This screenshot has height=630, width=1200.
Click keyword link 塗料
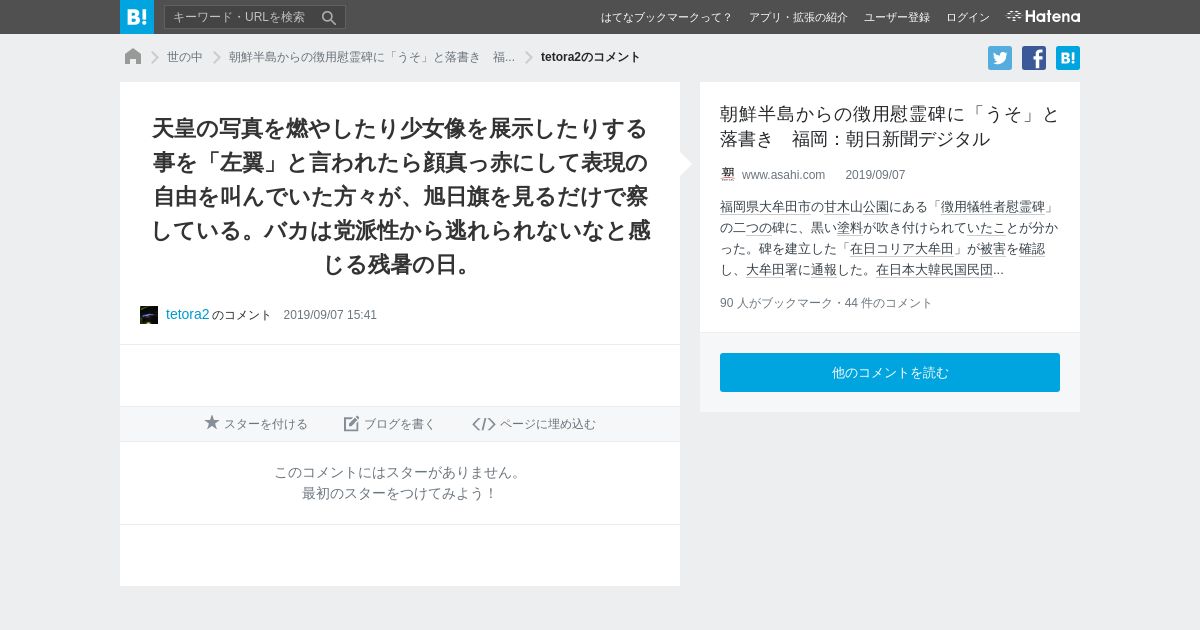(850, 228)
